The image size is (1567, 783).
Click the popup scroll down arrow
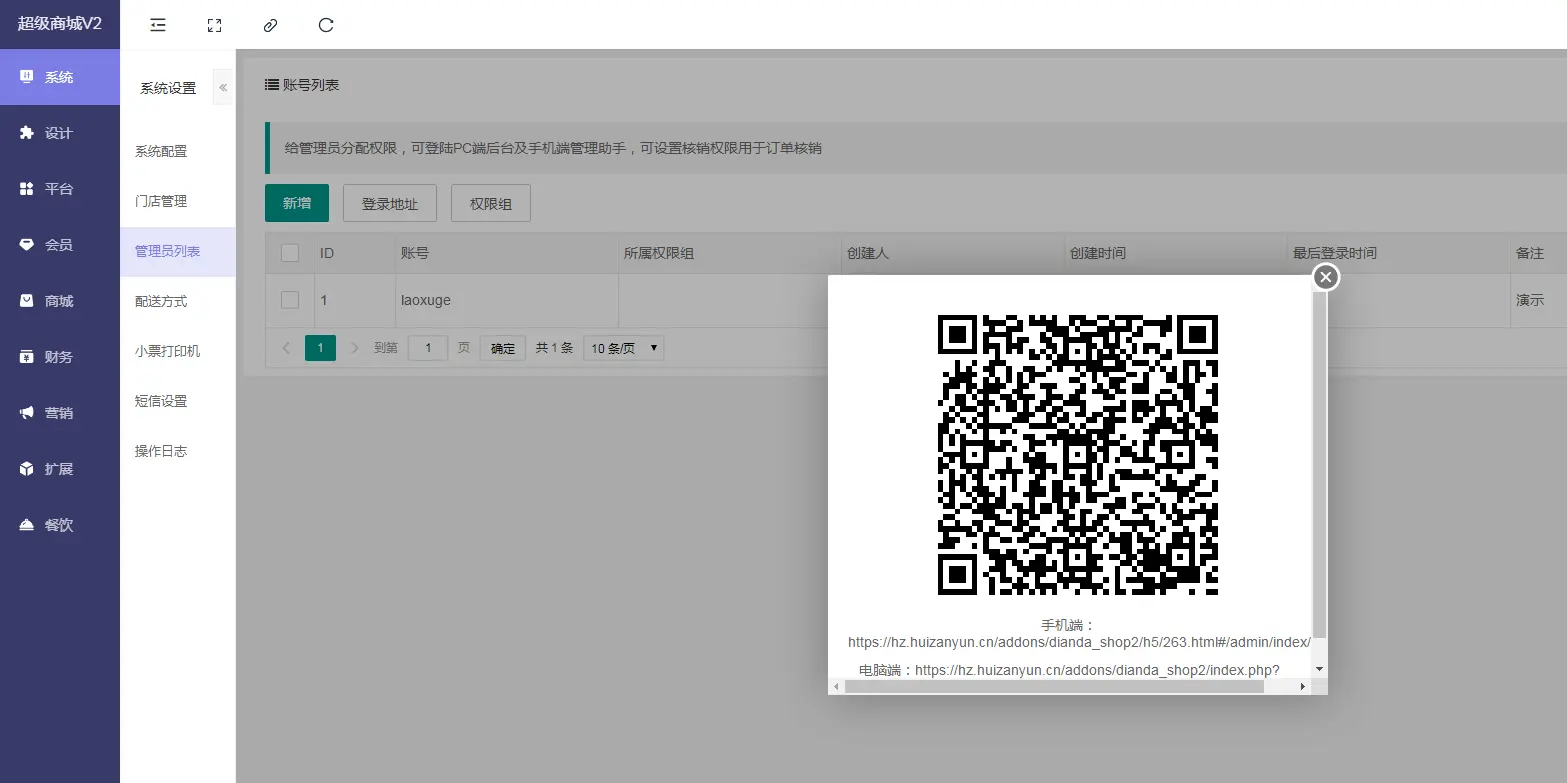(x=1320, y=668)
